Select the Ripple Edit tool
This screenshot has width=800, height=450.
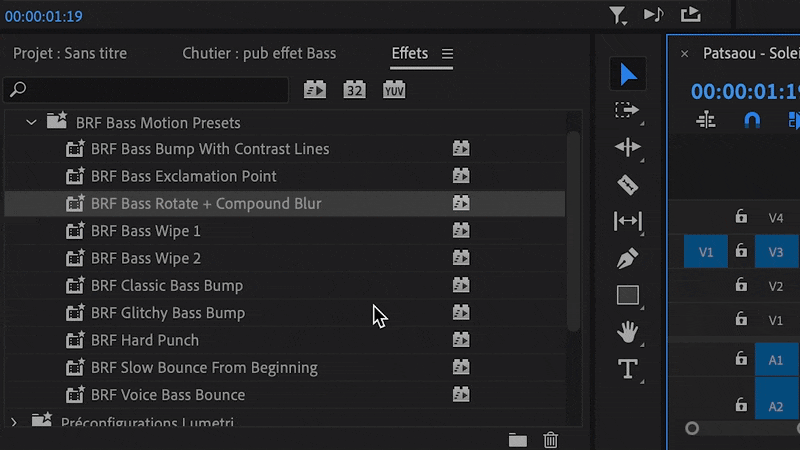[627, 148]
